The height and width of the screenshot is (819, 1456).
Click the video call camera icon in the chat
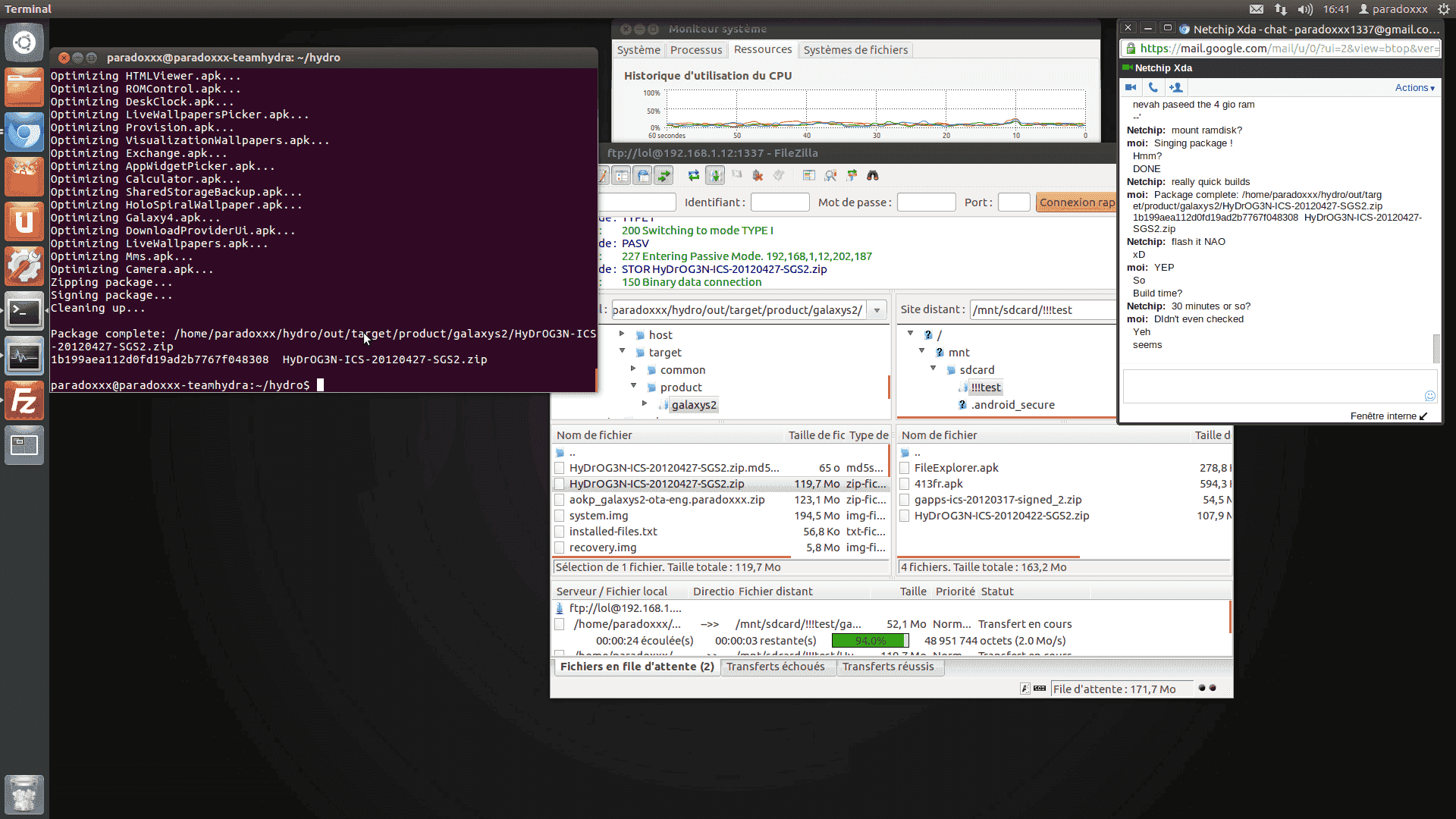point(1131,88)
